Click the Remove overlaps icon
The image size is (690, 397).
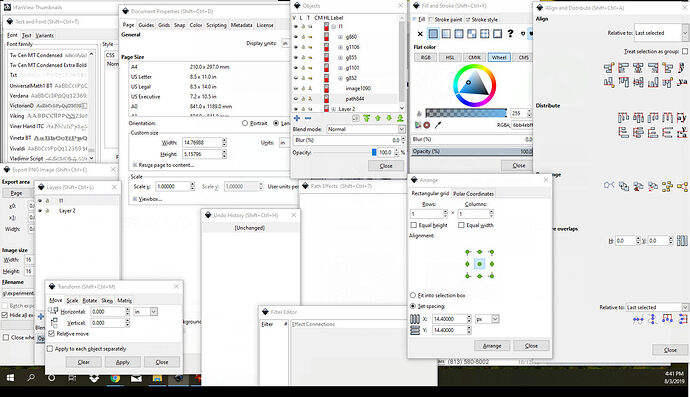(682, 241)
